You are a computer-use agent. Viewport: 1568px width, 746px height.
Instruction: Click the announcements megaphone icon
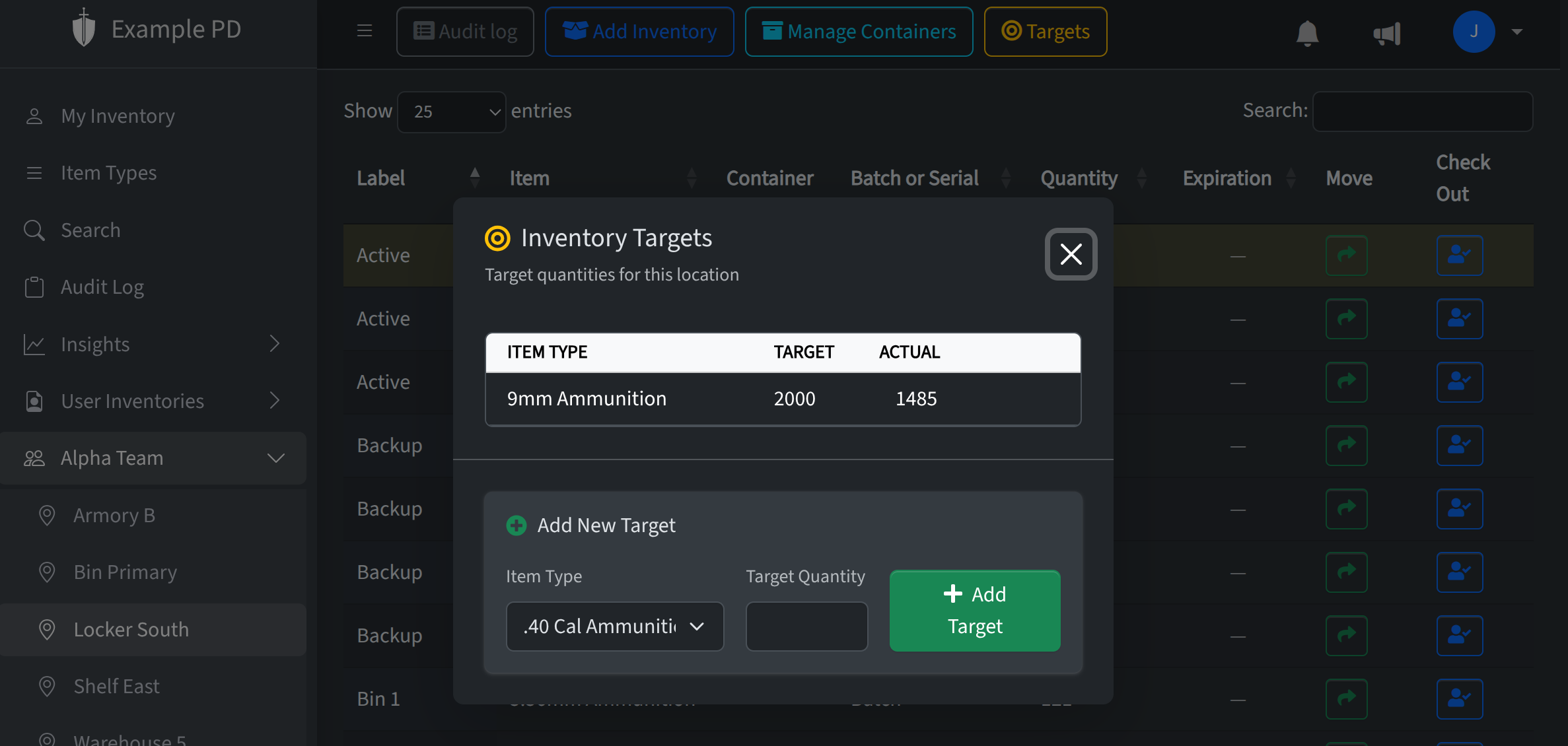coord(1387,34)
